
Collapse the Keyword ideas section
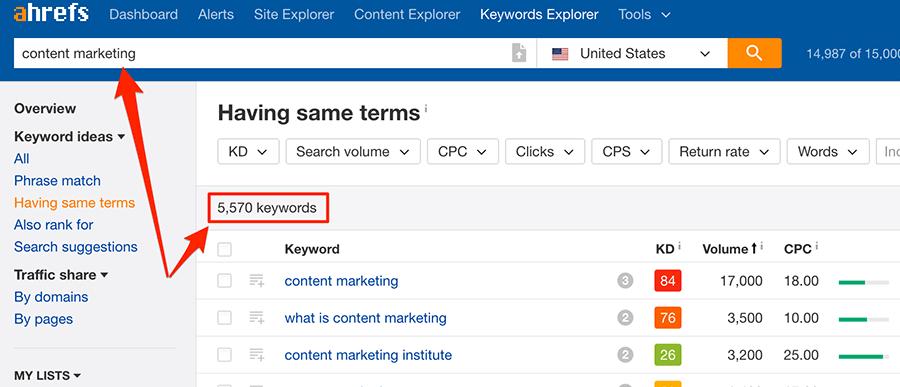[x=69, y=137]
